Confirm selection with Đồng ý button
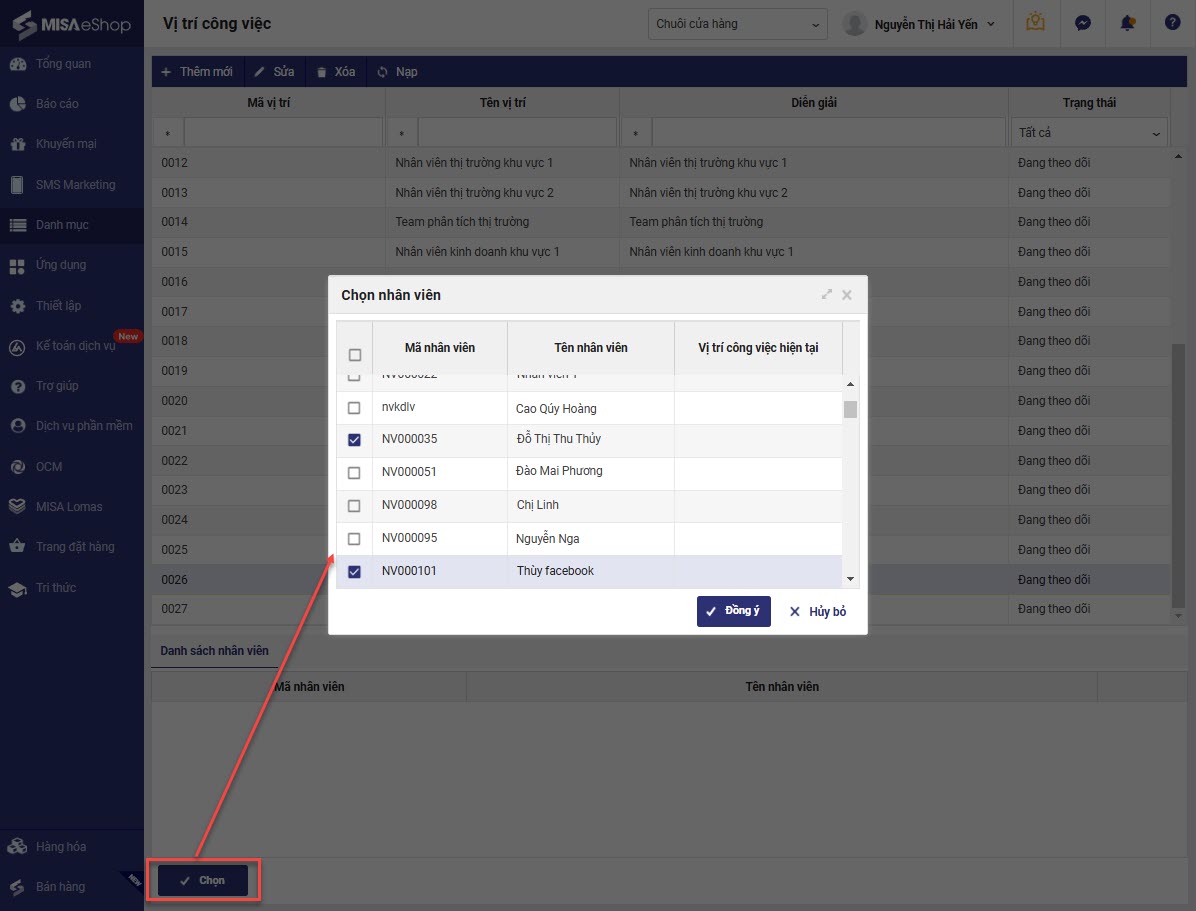This screenshot has width=1196, height=911. click(734, 611)
